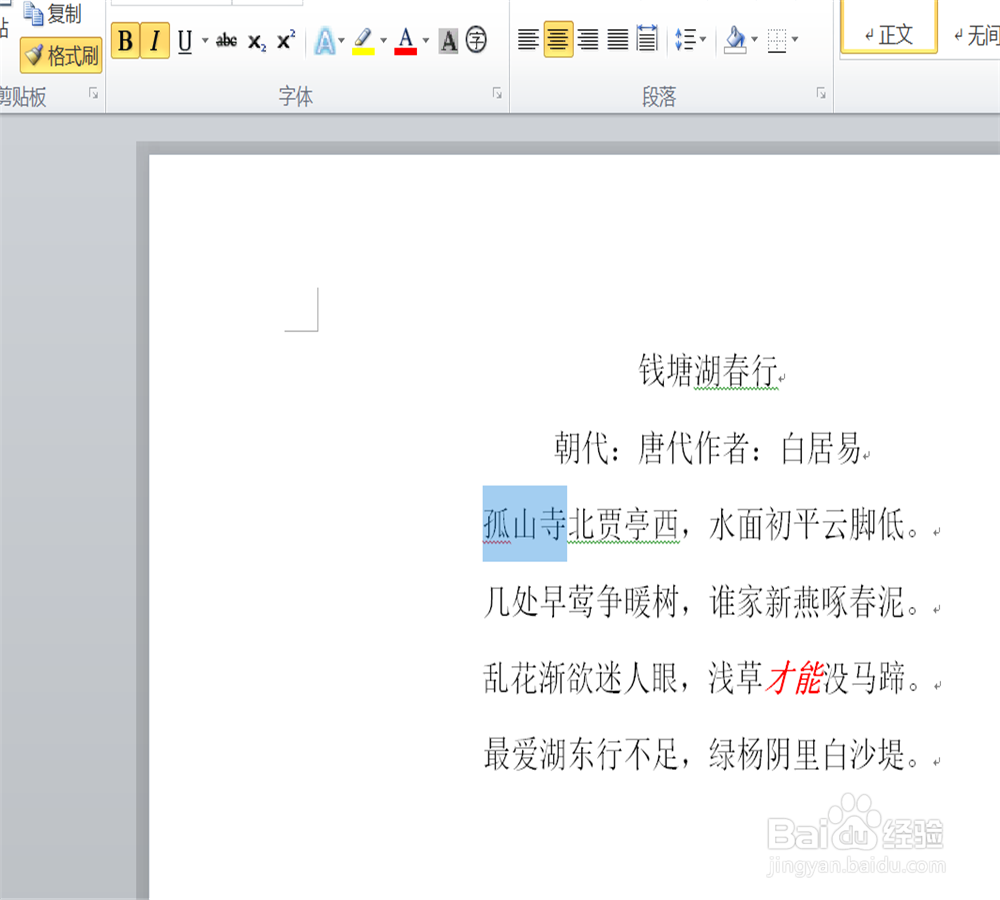Toggle underline on the selection
The height and width of the screenshot is (900, 1000).
click(x=184, y=40)
